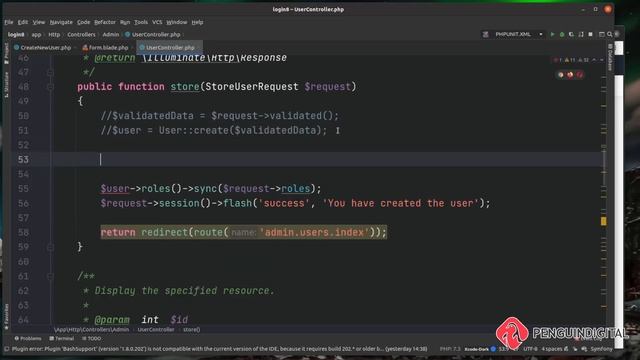Open the first browser preview icon in the editor
640x360 pixels.
(x=561, y=75)
